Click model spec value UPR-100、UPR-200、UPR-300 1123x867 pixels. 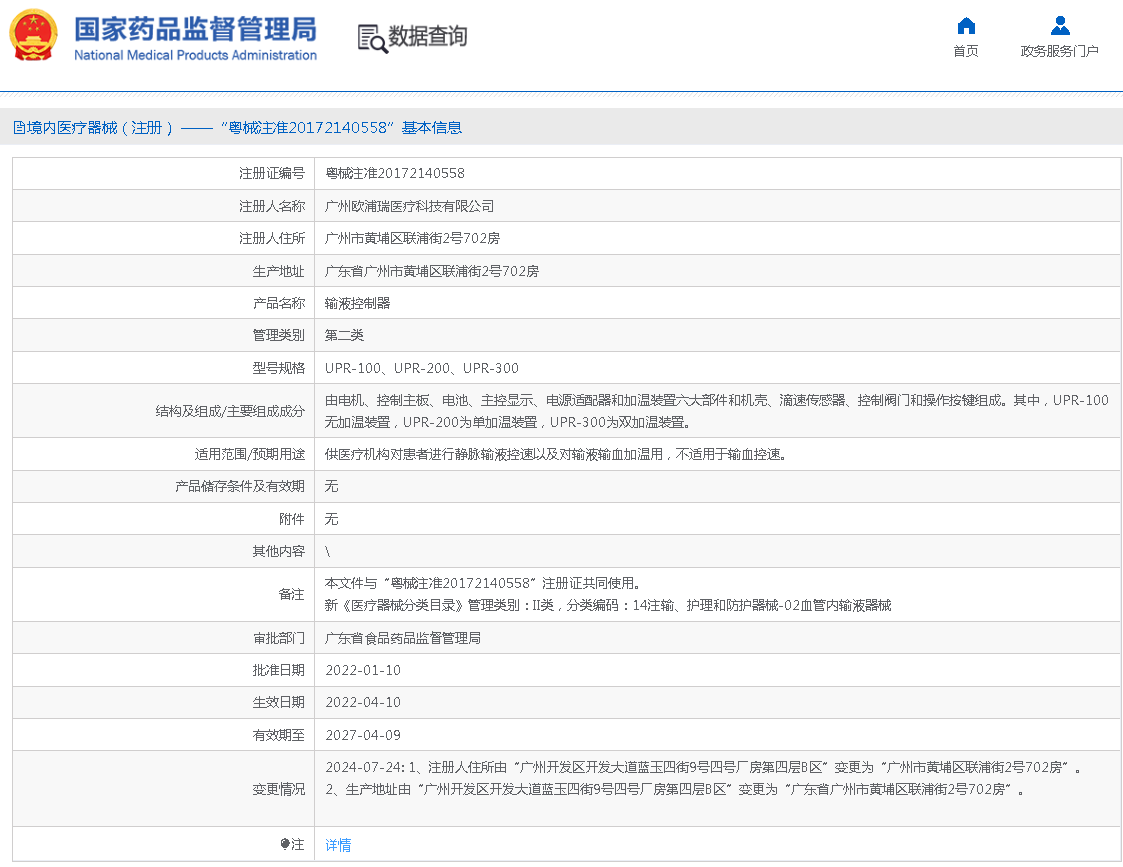tap(422, 368)
